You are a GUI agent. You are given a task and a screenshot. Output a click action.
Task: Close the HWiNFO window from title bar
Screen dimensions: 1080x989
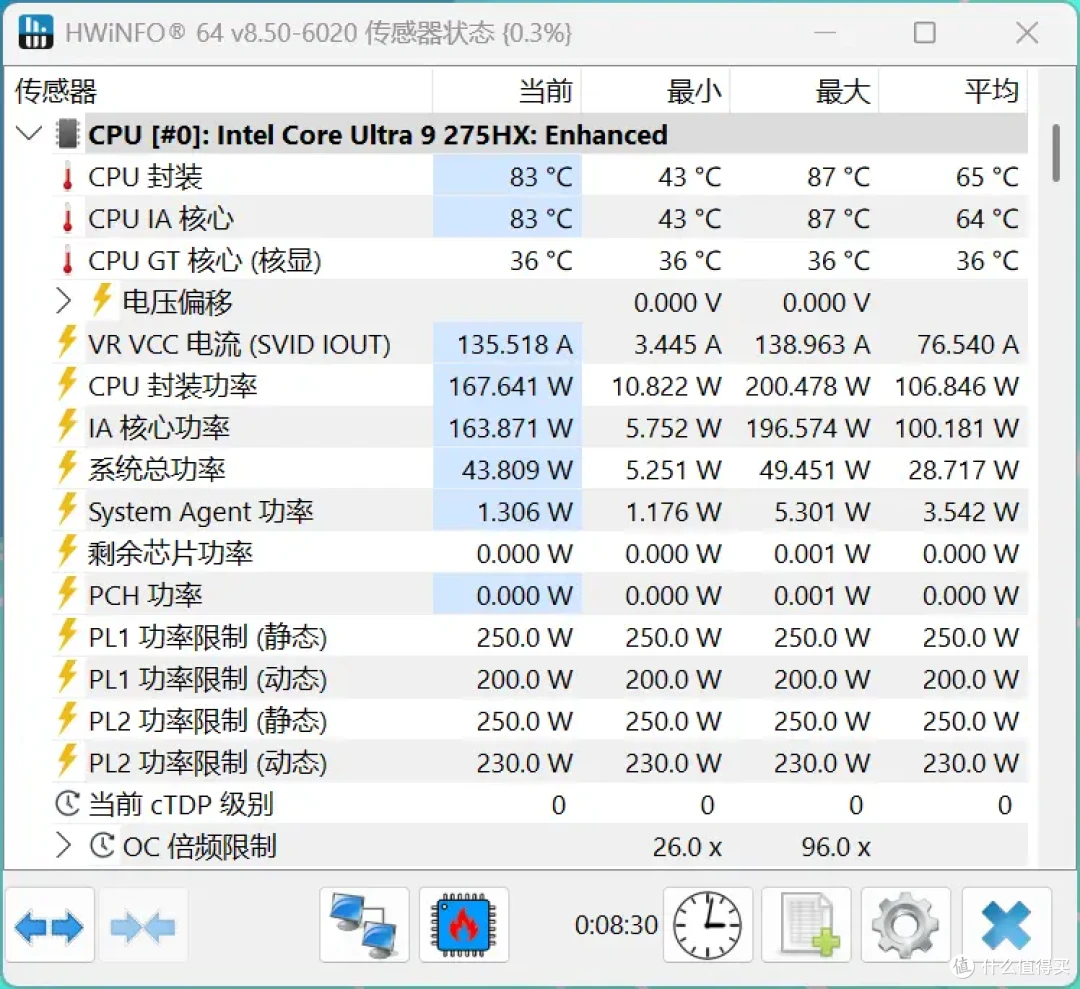point(1026,32)
